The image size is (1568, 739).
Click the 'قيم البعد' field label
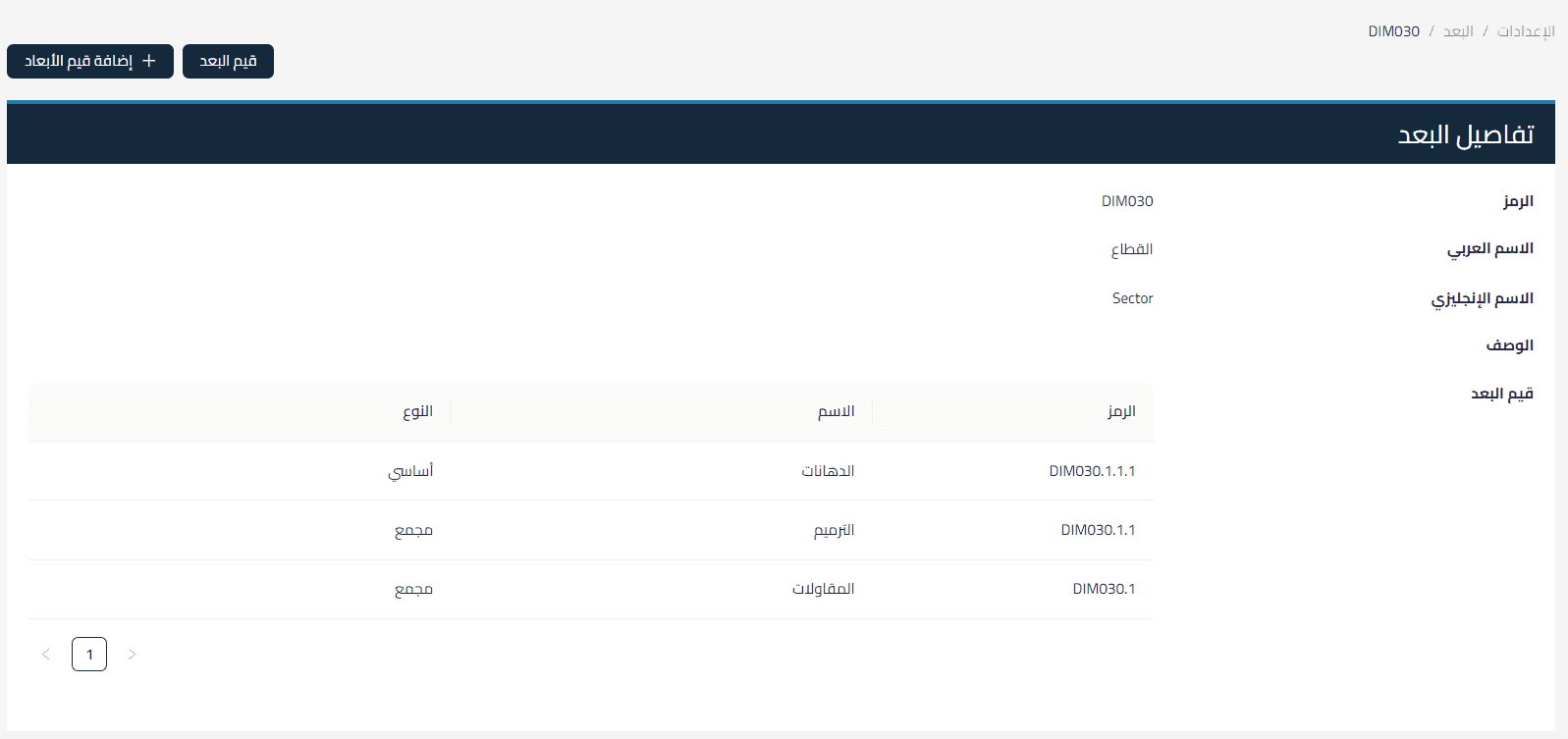1501,394
